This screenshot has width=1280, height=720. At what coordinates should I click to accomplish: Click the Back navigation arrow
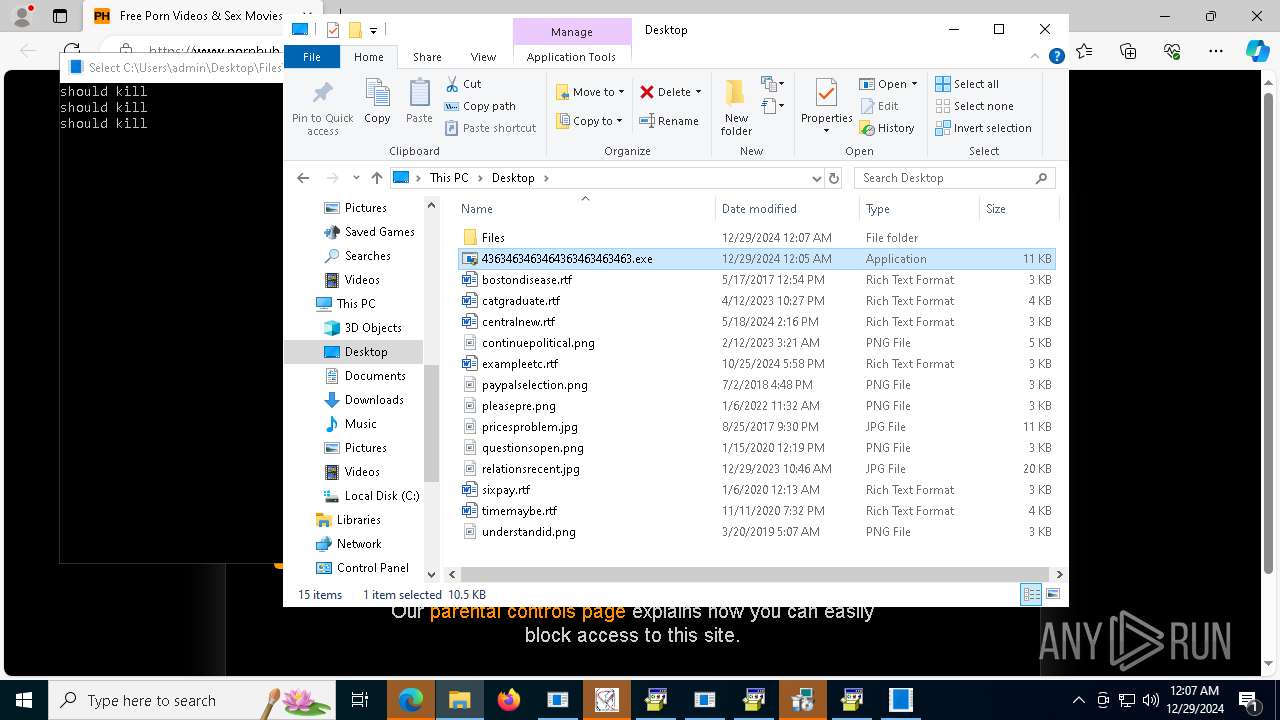(x=303, y=178)
